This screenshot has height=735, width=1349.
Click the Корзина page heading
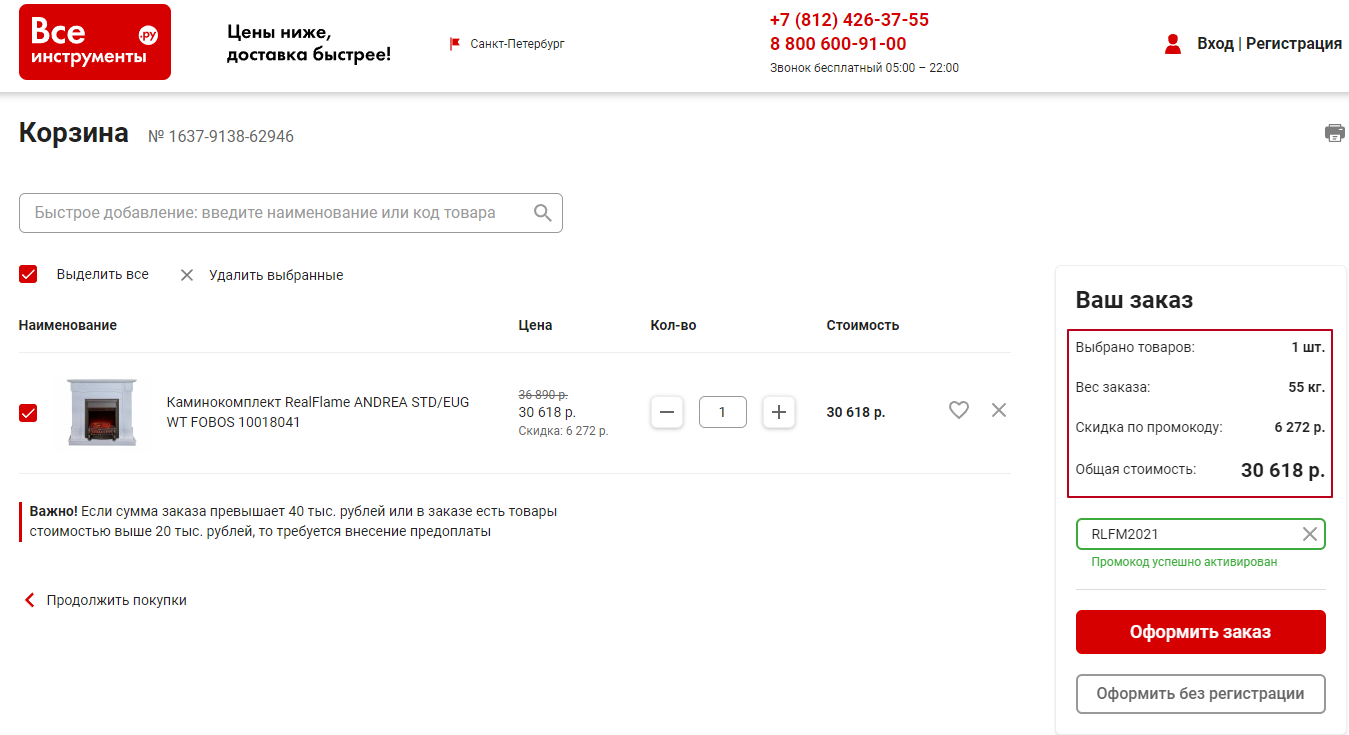point(74,133)
